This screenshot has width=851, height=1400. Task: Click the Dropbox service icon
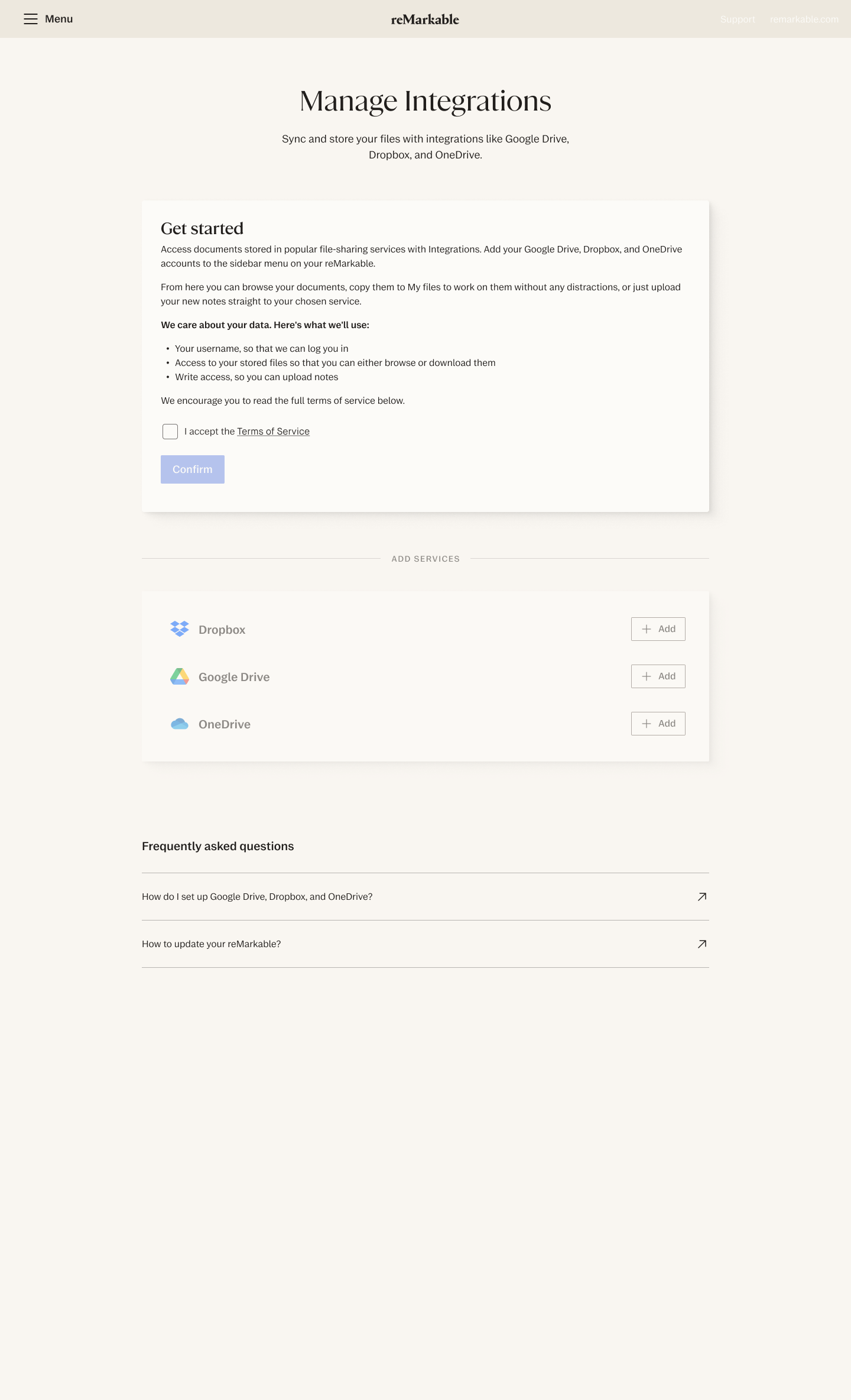[179, 628]
